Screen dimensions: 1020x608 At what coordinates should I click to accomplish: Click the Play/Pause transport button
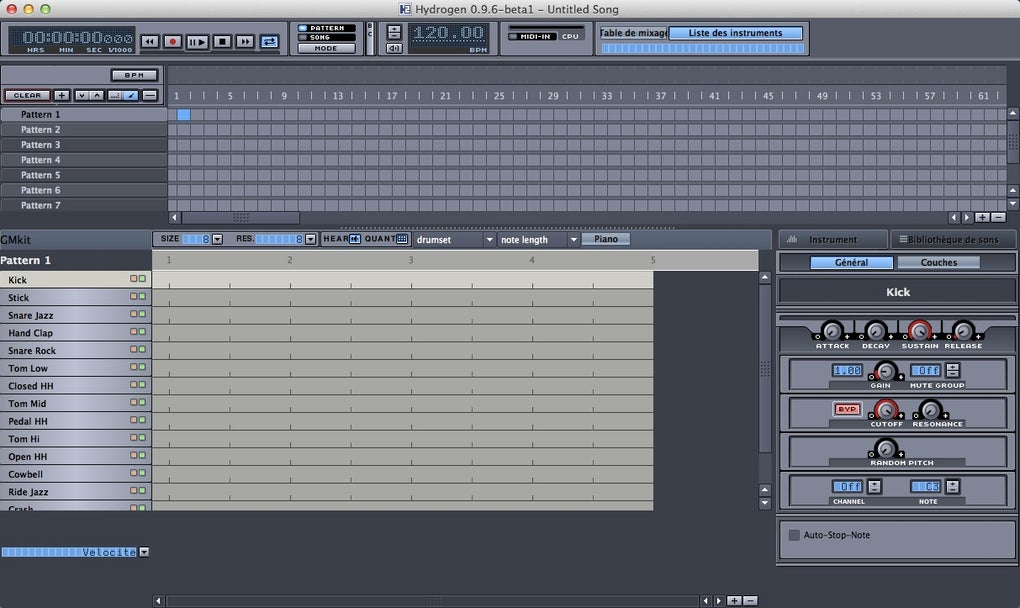click(x=197, y=42)
